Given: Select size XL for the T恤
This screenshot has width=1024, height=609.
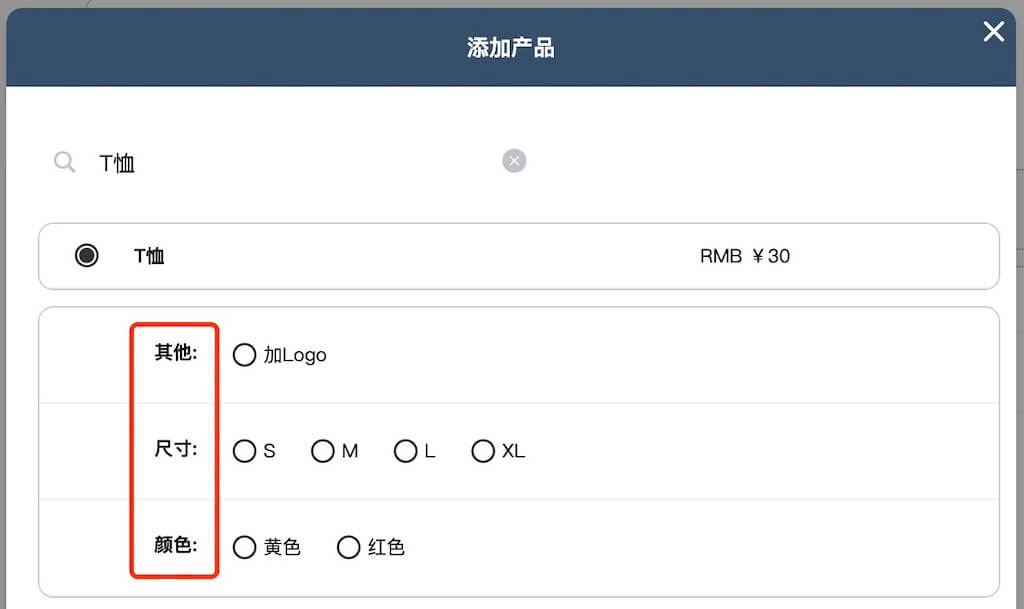Looking at the screenshot, I should point(484,451).
